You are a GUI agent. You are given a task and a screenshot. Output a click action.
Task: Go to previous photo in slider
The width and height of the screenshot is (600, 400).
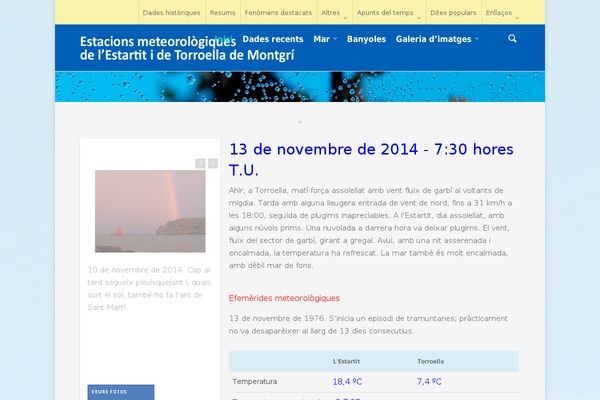pos(201,163)
